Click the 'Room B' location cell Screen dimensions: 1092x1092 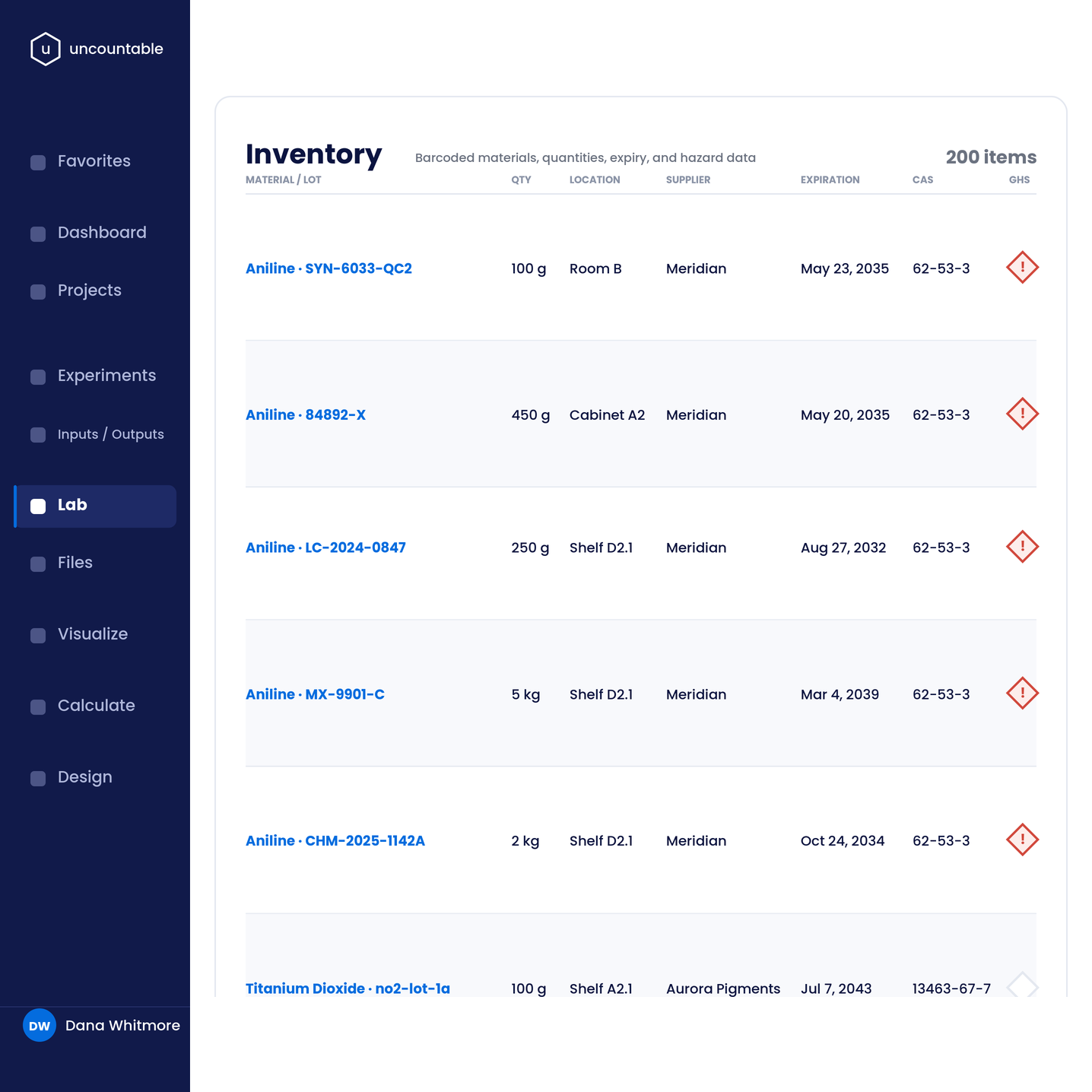[x=595, y=268]
